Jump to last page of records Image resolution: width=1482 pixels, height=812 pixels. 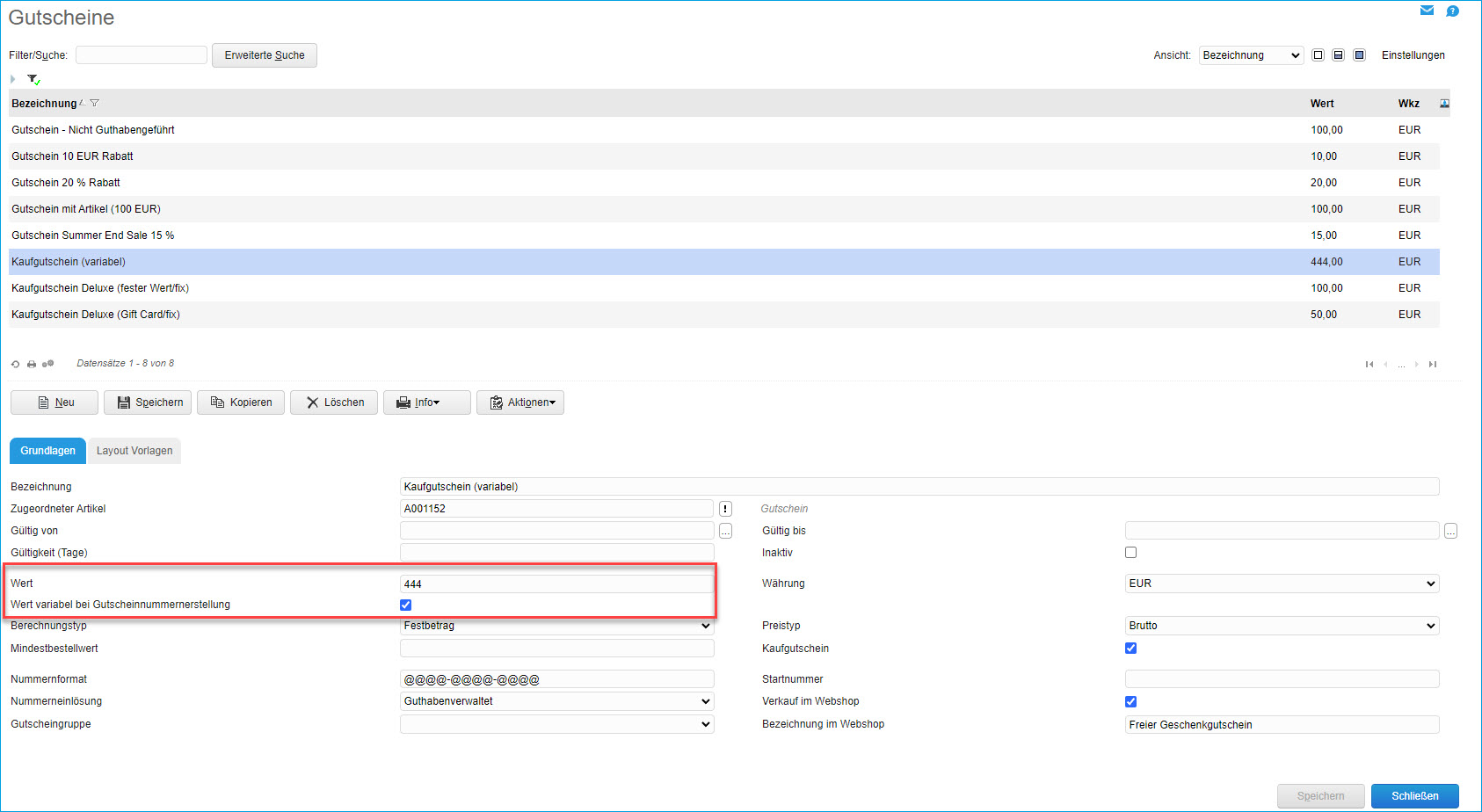(1433, 364)
